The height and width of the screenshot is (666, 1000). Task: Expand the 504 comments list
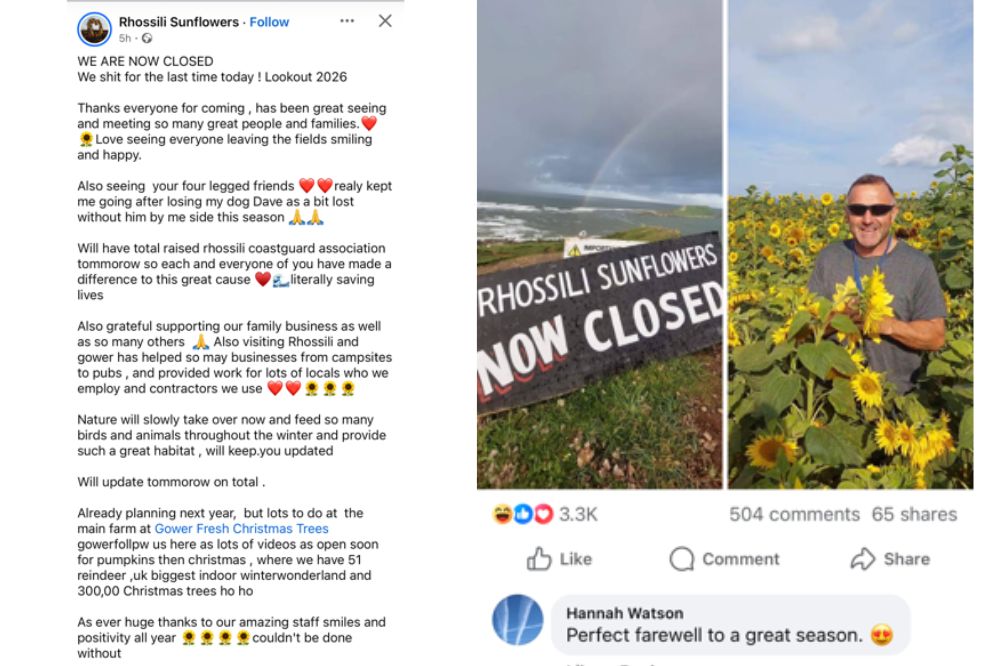point(794,514)
